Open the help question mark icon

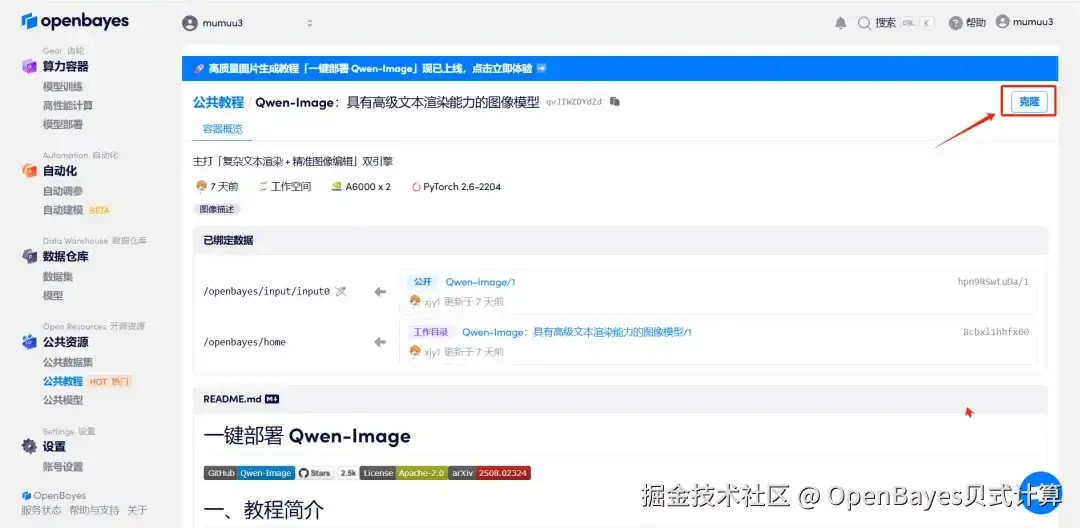click(955, 23)
